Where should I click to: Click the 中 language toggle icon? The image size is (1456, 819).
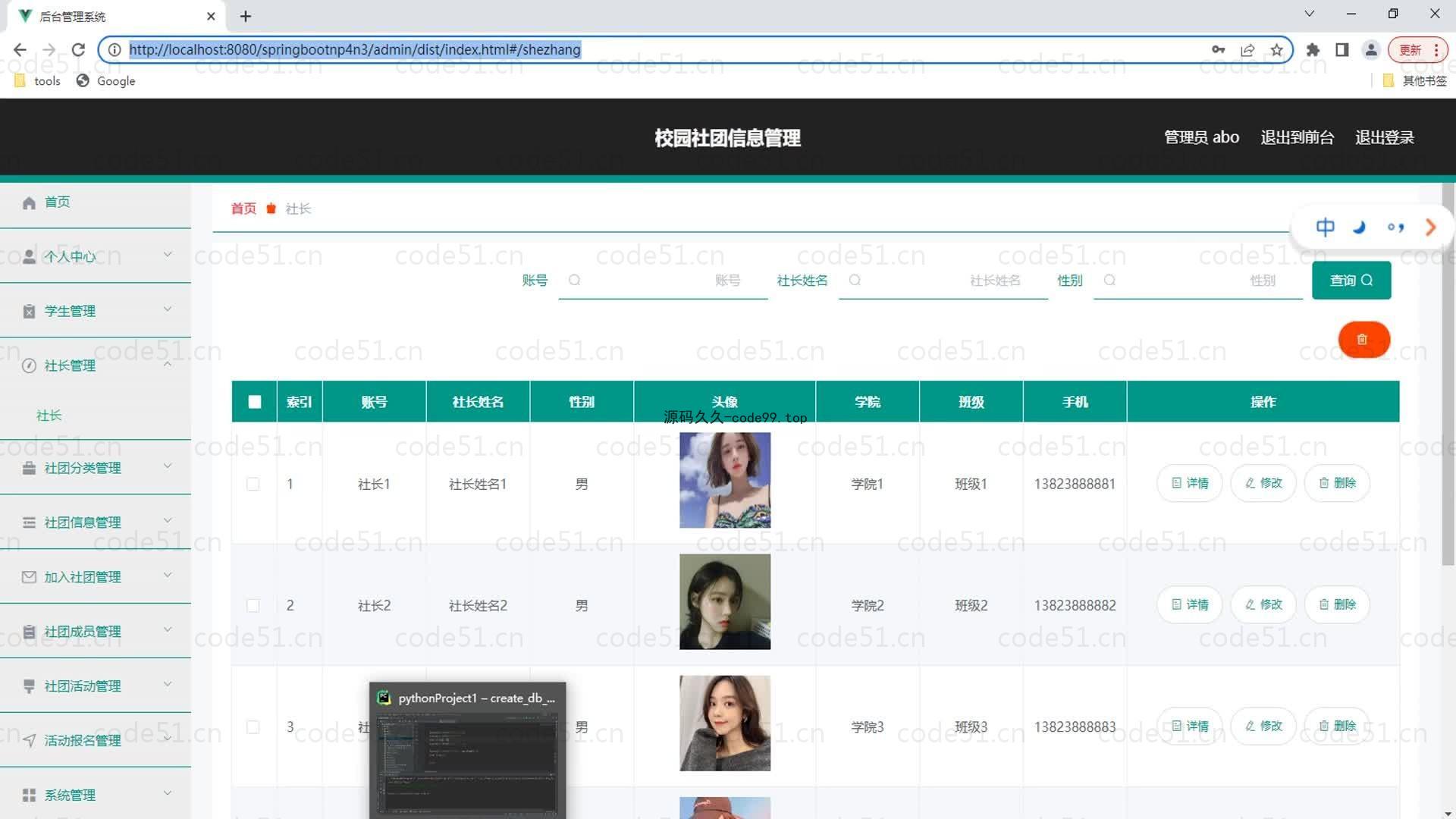tap(1325, 227)
